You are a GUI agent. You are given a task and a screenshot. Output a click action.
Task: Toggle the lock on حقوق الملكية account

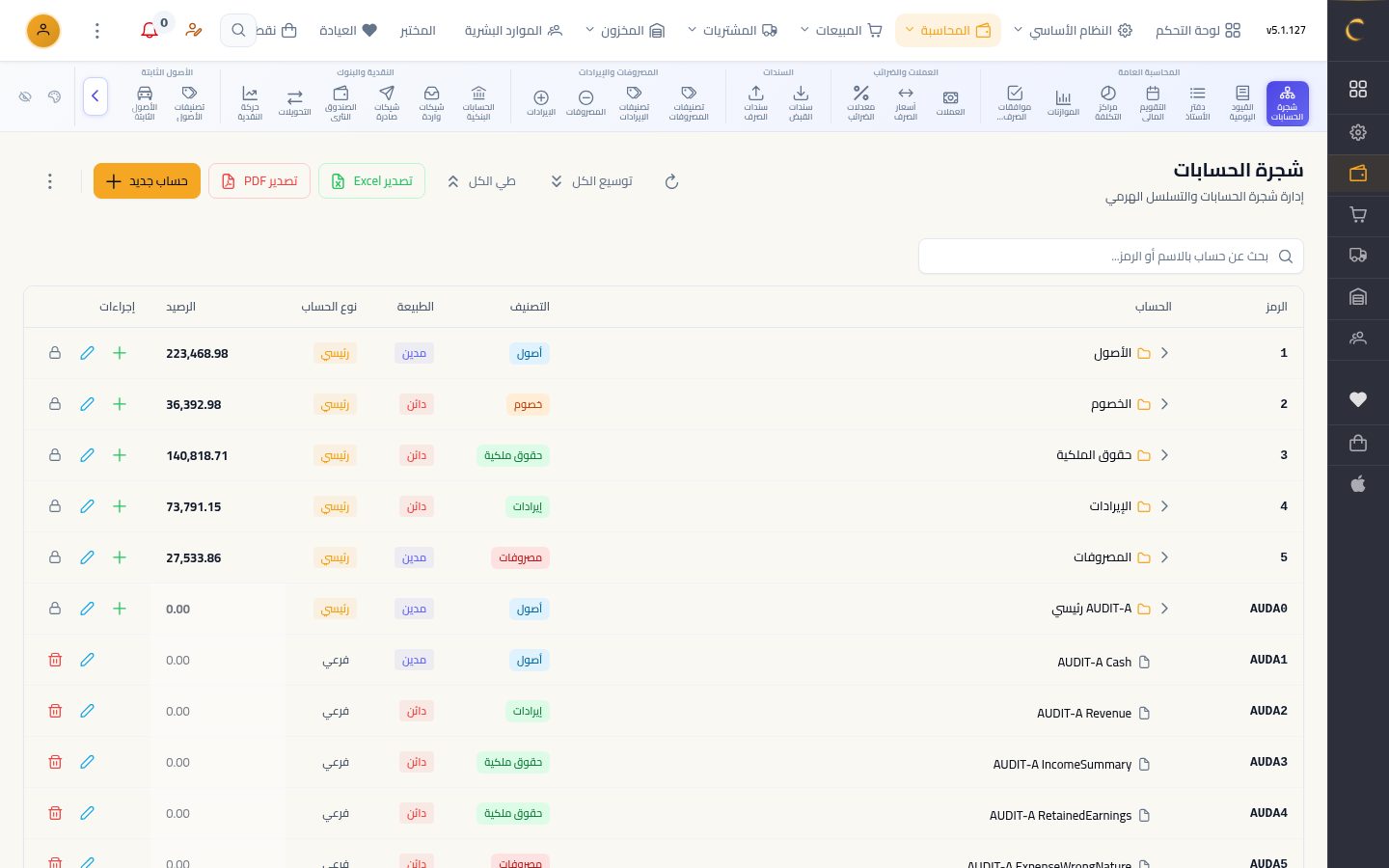(55, 455)
